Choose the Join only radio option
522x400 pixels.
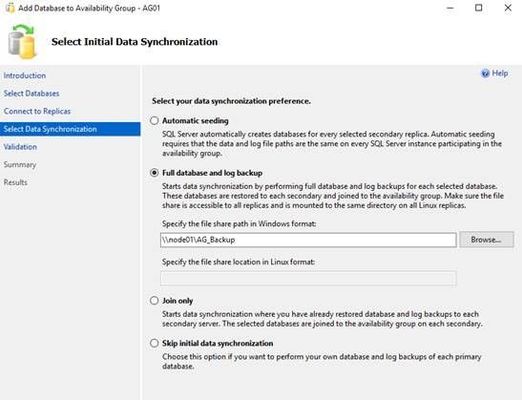tap(154, 301)
